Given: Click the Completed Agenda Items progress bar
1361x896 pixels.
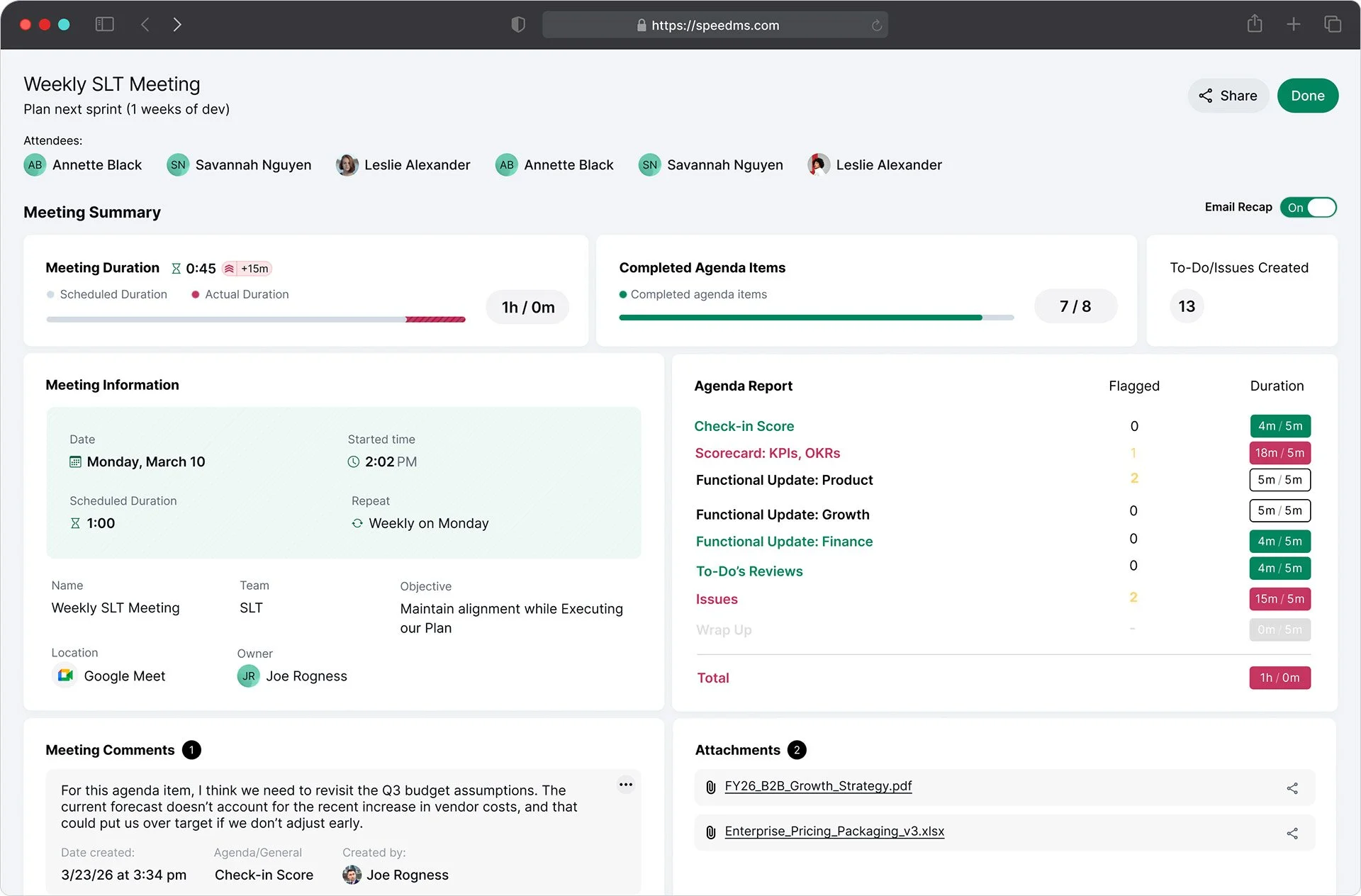Looking at the screenshot, I should (x=815, y=318).
